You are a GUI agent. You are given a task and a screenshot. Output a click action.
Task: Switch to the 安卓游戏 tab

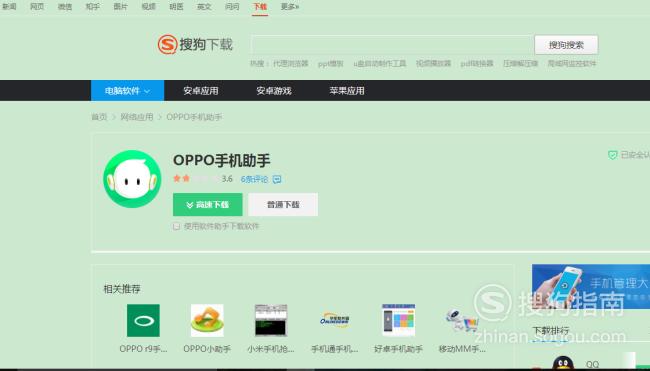(274, 90)
